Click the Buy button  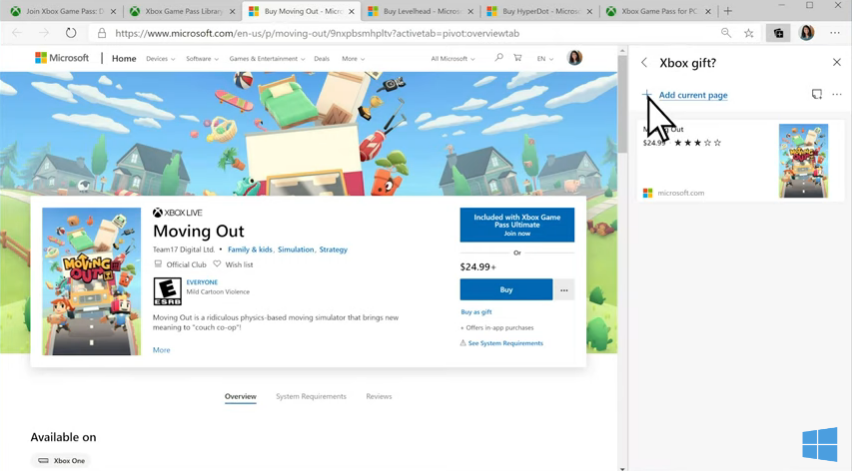[506, 290]
